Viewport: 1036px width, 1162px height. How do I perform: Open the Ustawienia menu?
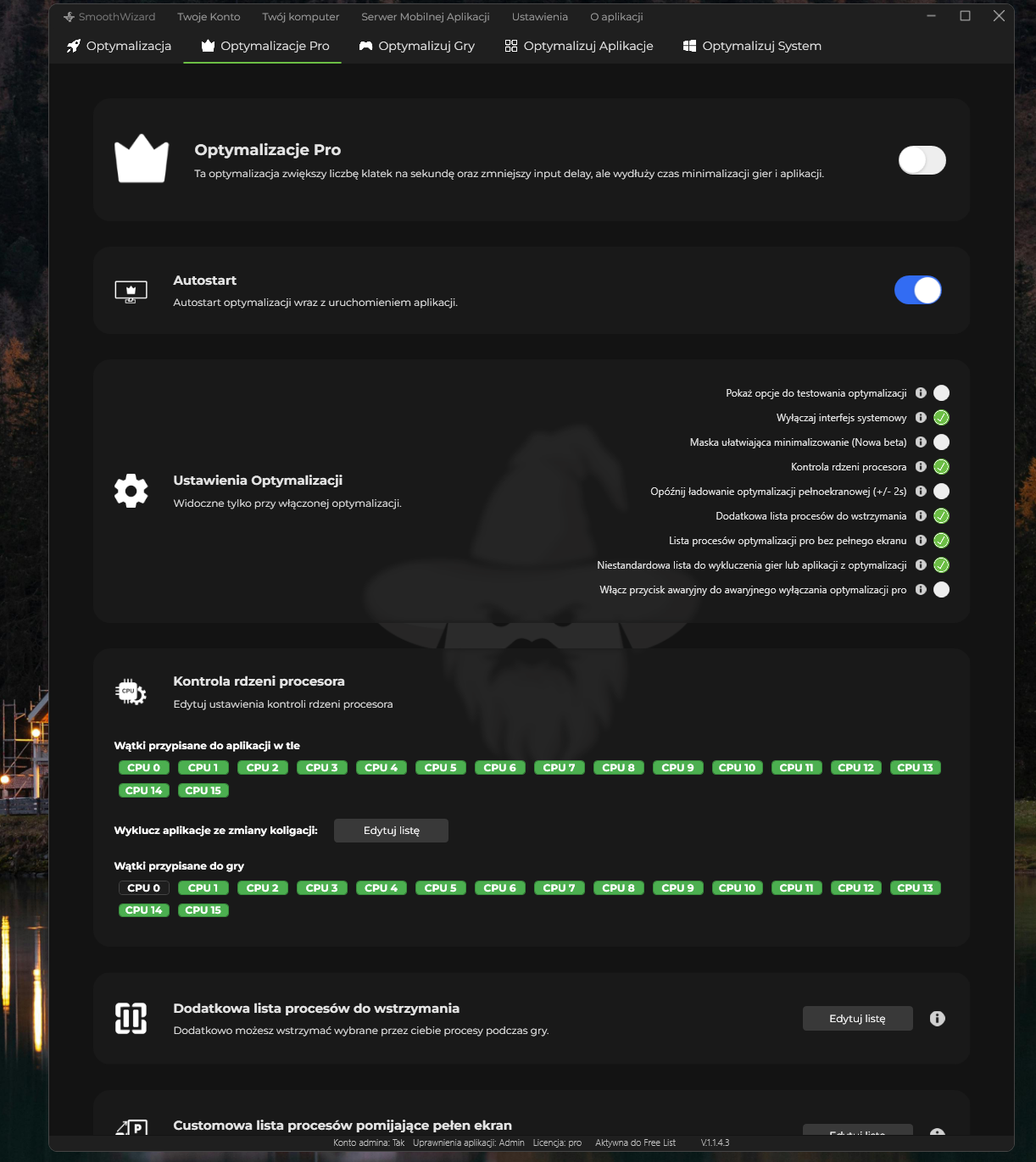click(x=539, y=17)
